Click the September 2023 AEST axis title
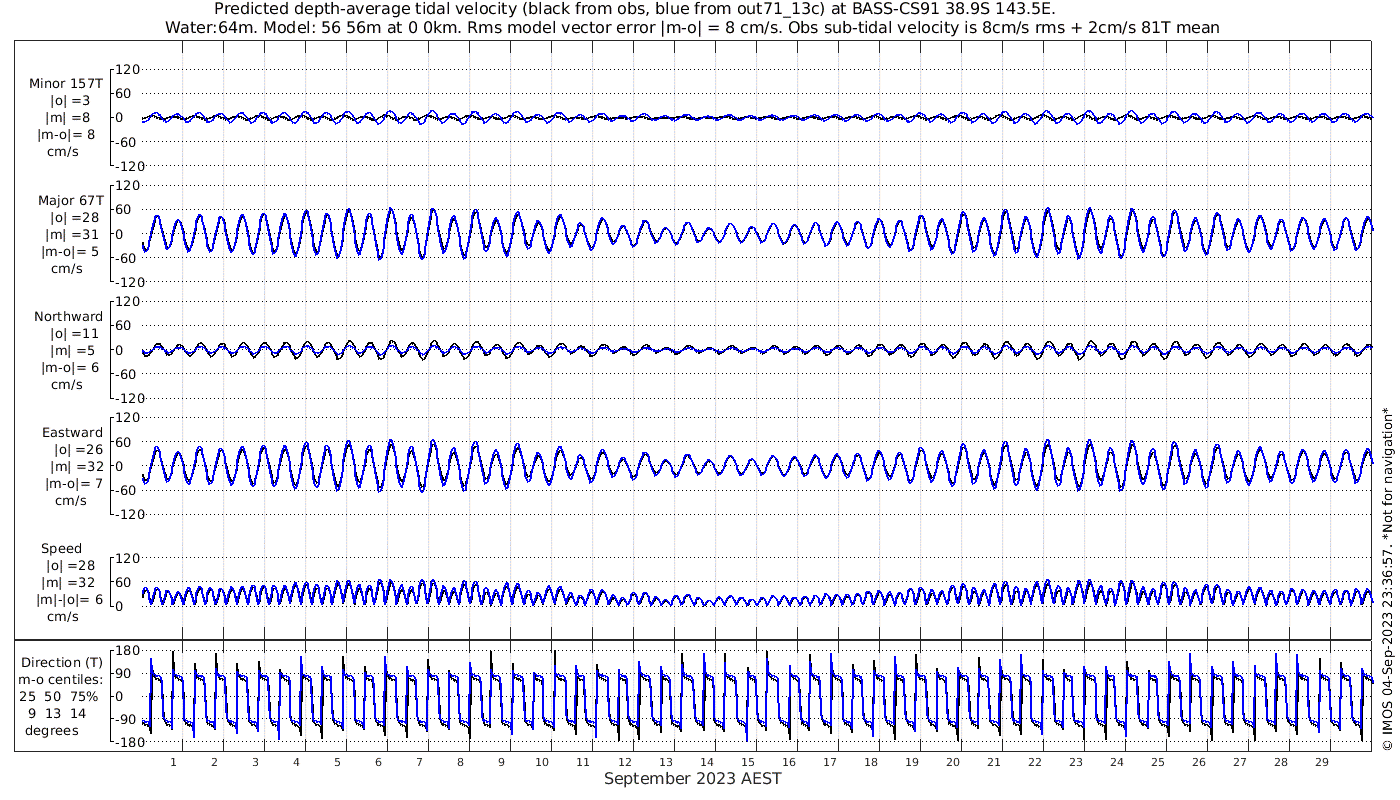 click(692, 779)
